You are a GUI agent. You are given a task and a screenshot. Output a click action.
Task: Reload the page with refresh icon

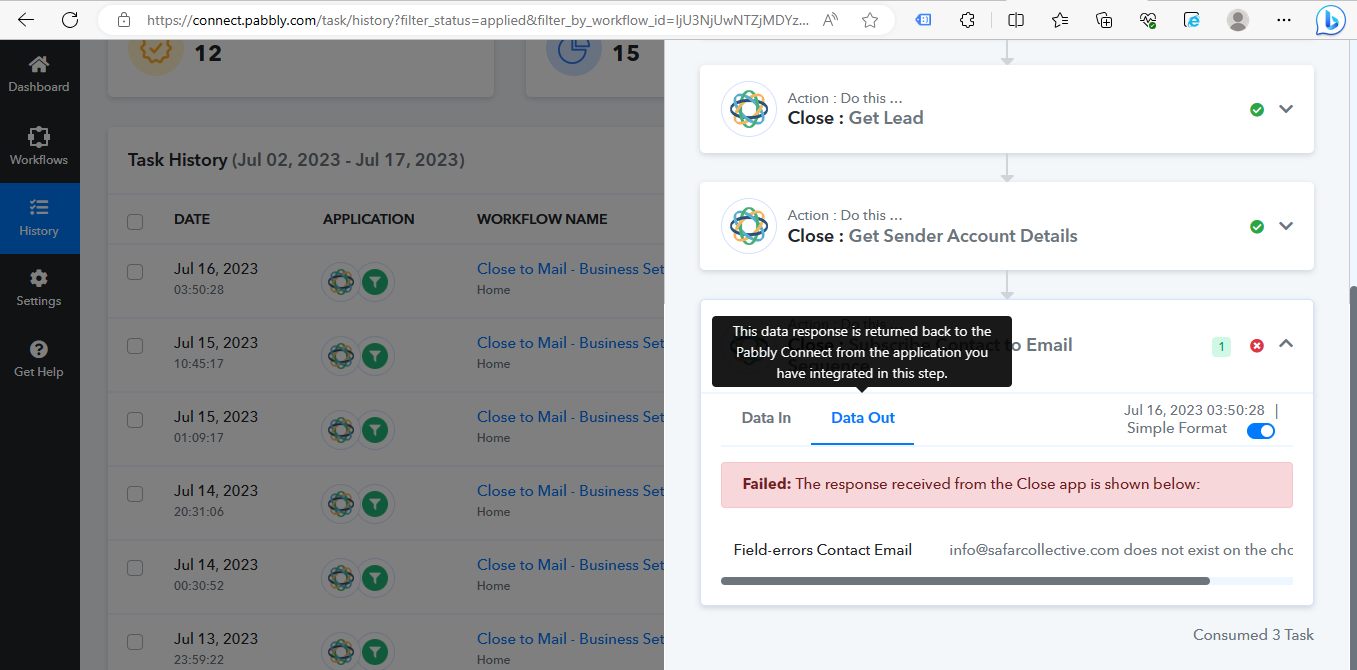point(70,19)
